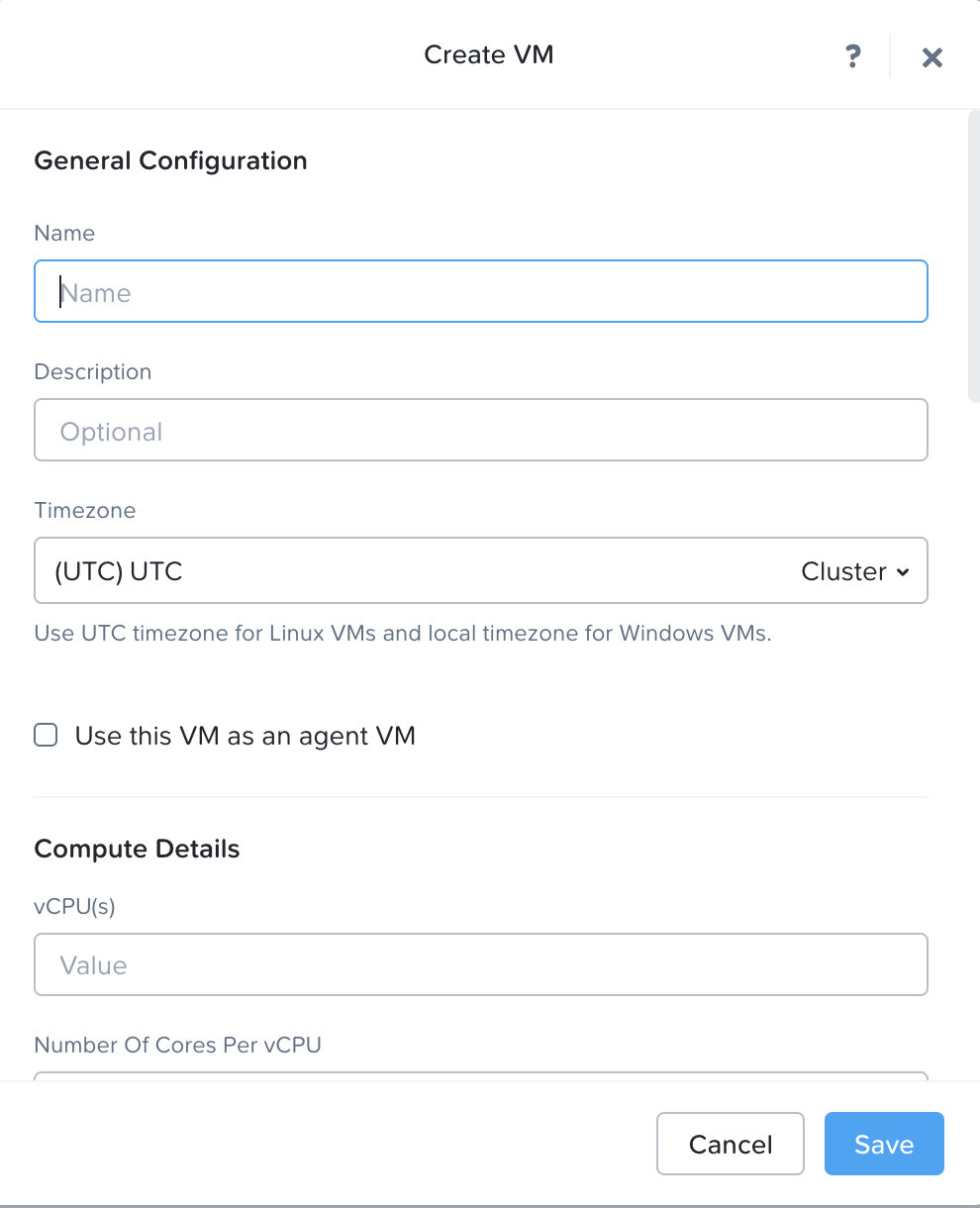Click the Number Of Cores Per vCPU label

(177, 1045)
